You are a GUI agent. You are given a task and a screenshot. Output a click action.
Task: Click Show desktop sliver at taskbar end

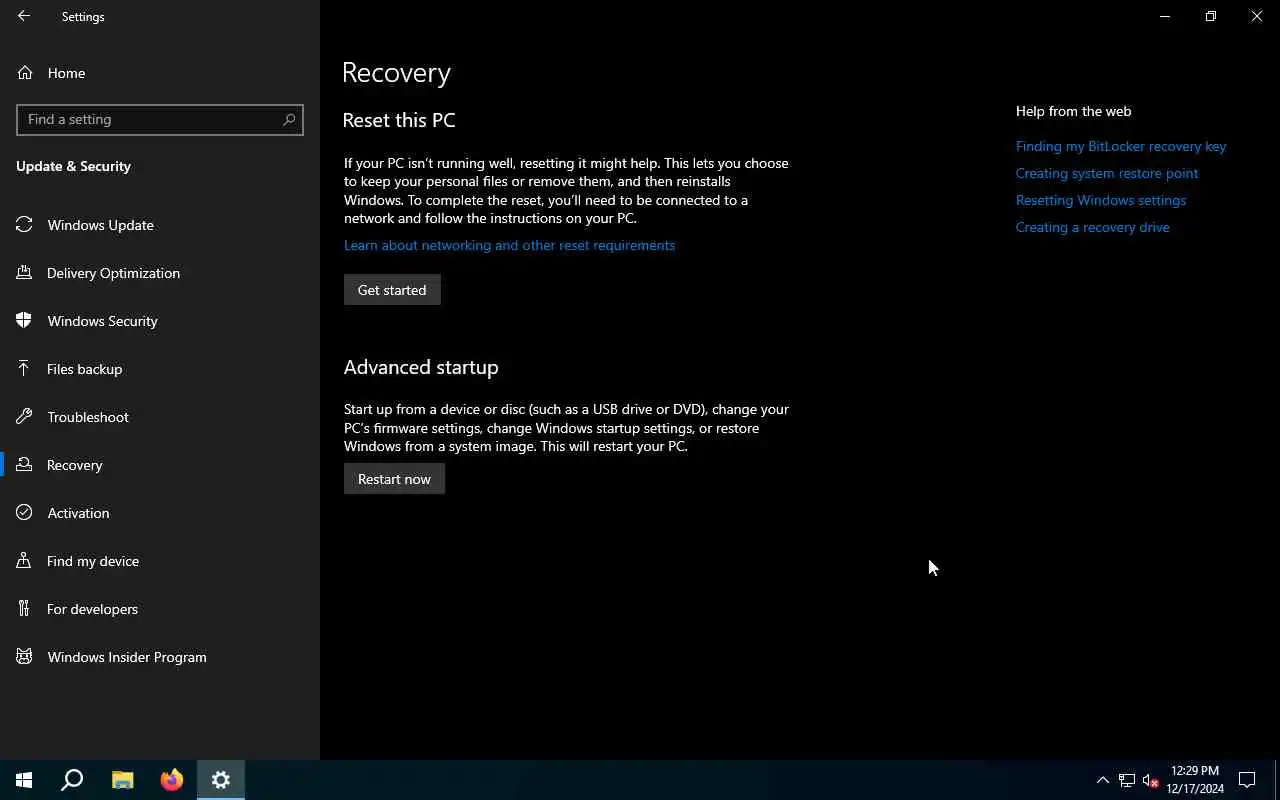(x=1277, y=780)
